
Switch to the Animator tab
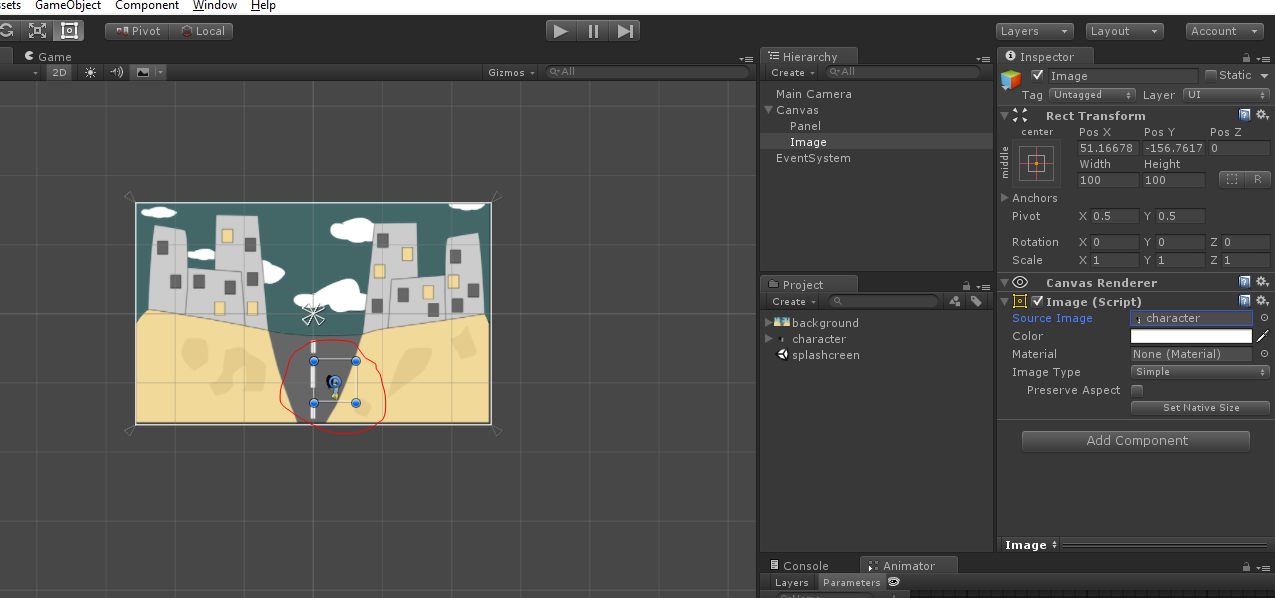pos(907,565)
